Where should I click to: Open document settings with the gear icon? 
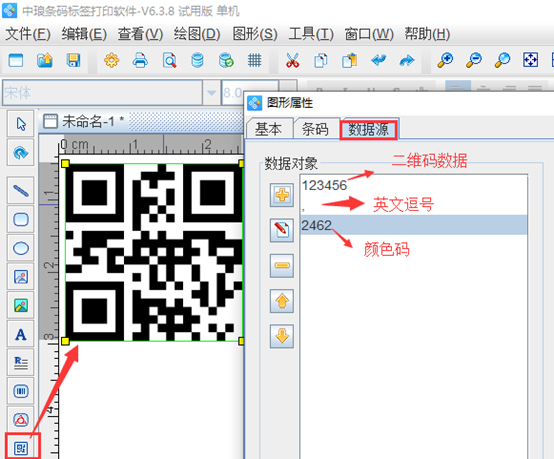tap(112, 60)
